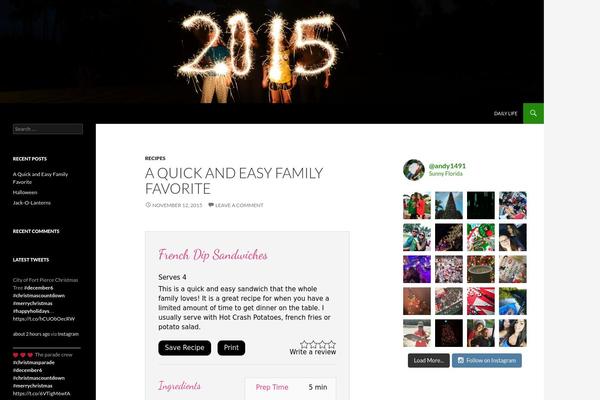Click the @andy1491 profile avatar
The image size is (600, 400).
point(414,170)
